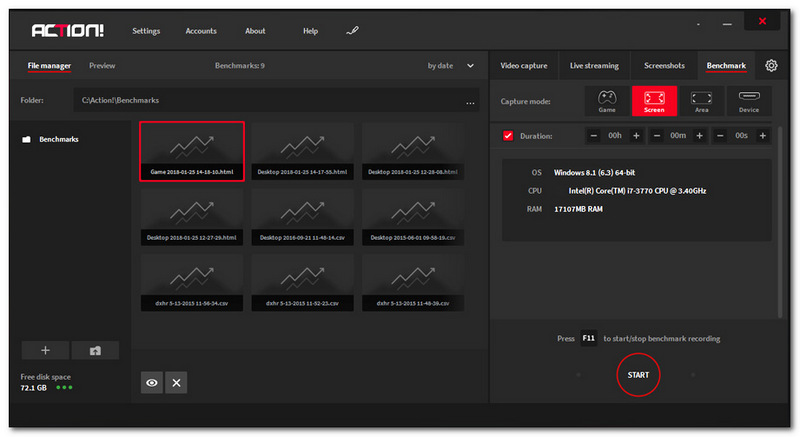
Task: Switch to Preview view
Action: tap(102, 65)
